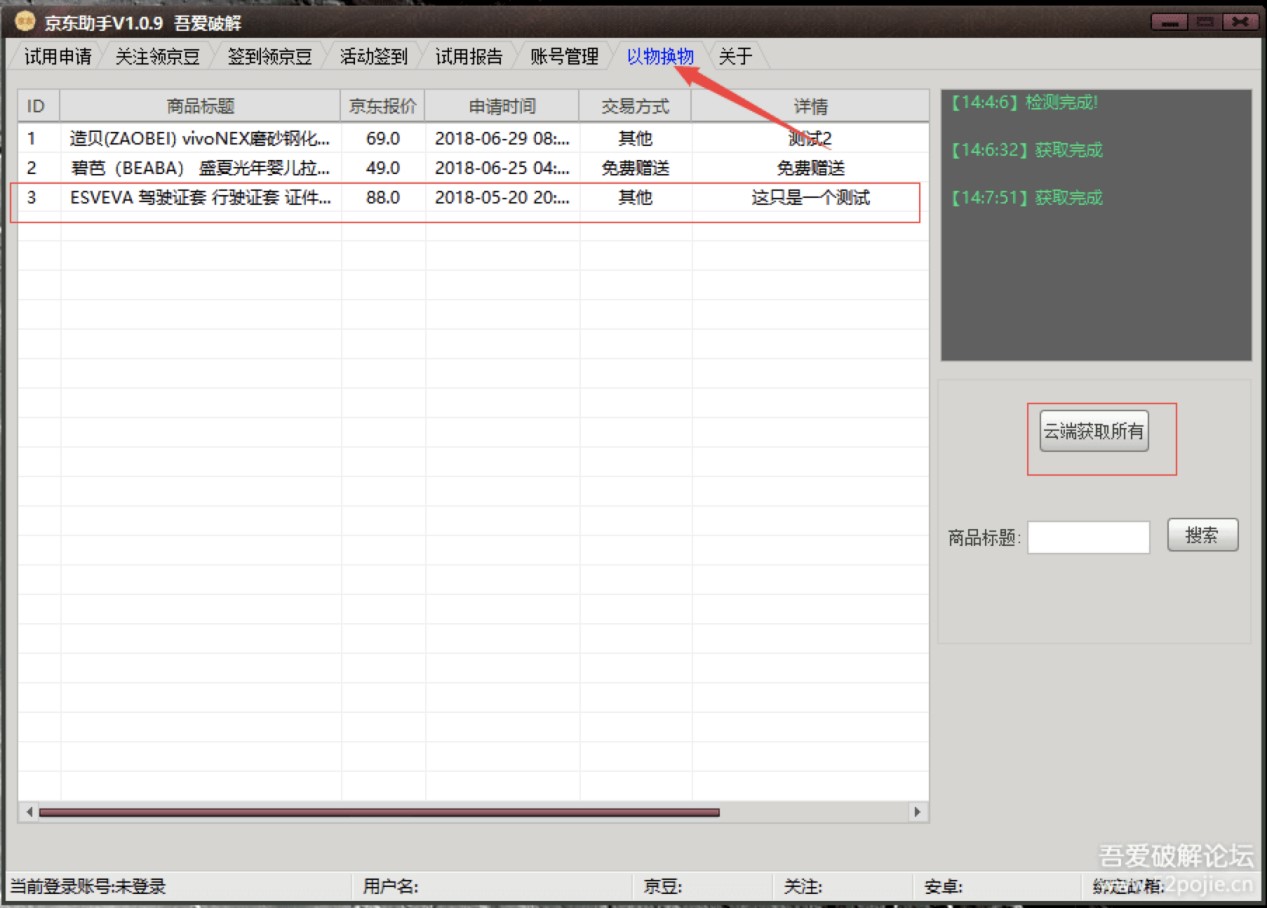Open the 试用申请 tab
1267x908 pixels.
pos(58,57)
